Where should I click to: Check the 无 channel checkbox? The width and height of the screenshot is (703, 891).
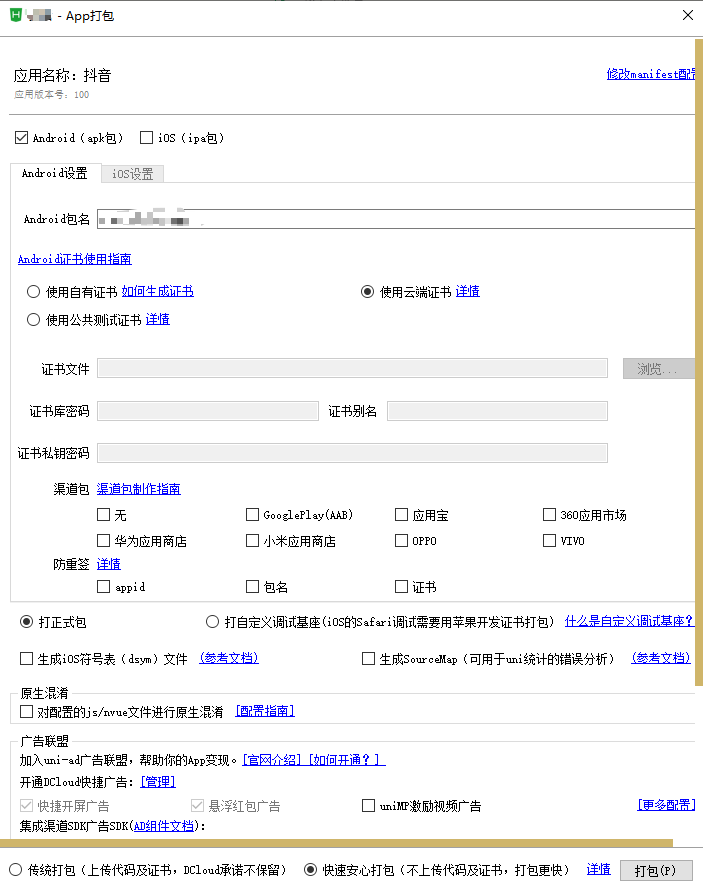pyautogui.click(x=103, y=515)
